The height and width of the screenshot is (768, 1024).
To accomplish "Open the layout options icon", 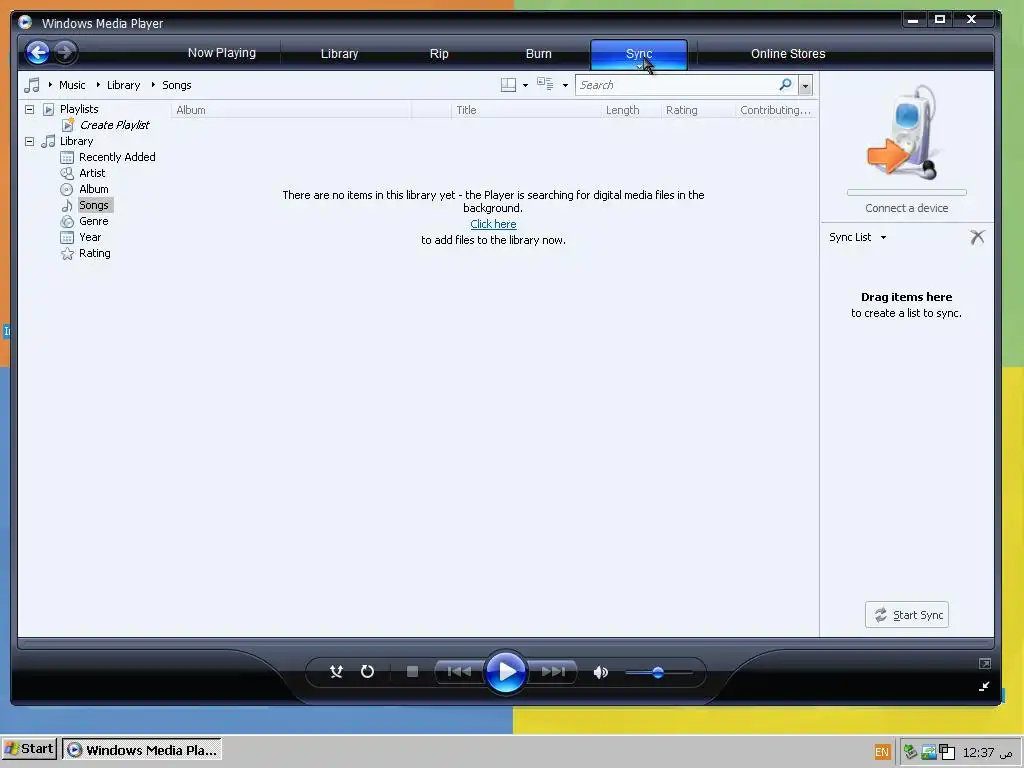I will point(508,85).
